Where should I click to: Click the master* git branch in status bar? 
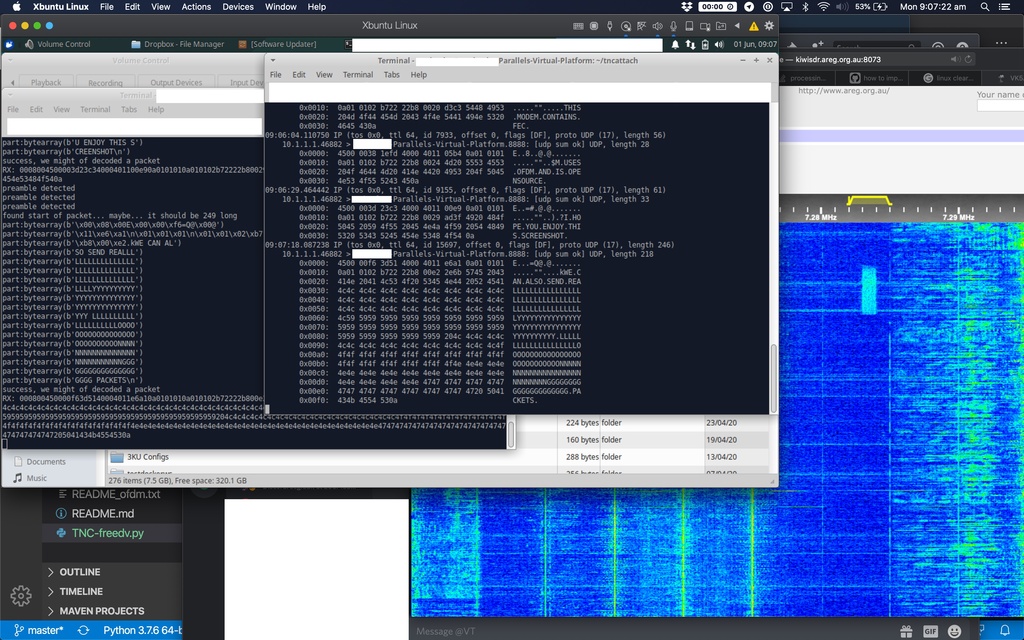coord(39,631)
